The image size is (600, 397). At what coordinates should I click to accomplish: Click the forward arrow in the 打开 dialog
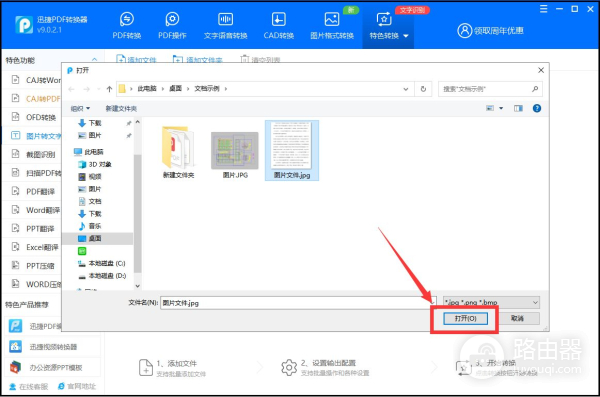86,89
